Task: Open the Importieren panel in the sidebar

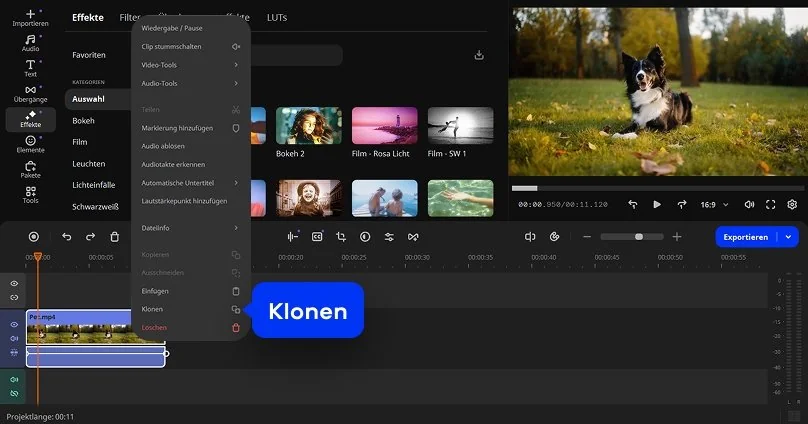Action: click(x=30, y=19)
